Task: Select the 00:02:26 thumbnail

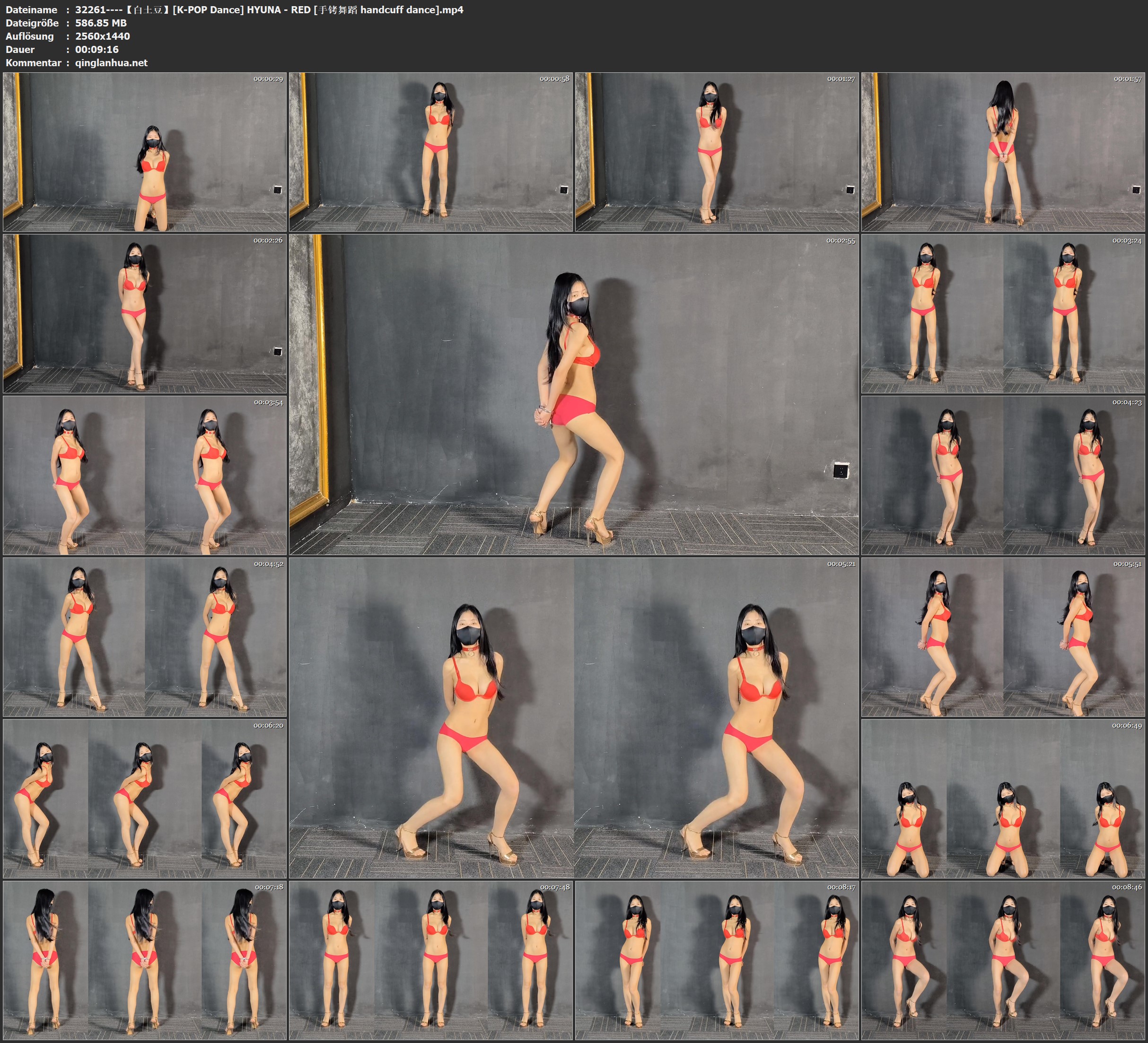Action: (145, 313)
